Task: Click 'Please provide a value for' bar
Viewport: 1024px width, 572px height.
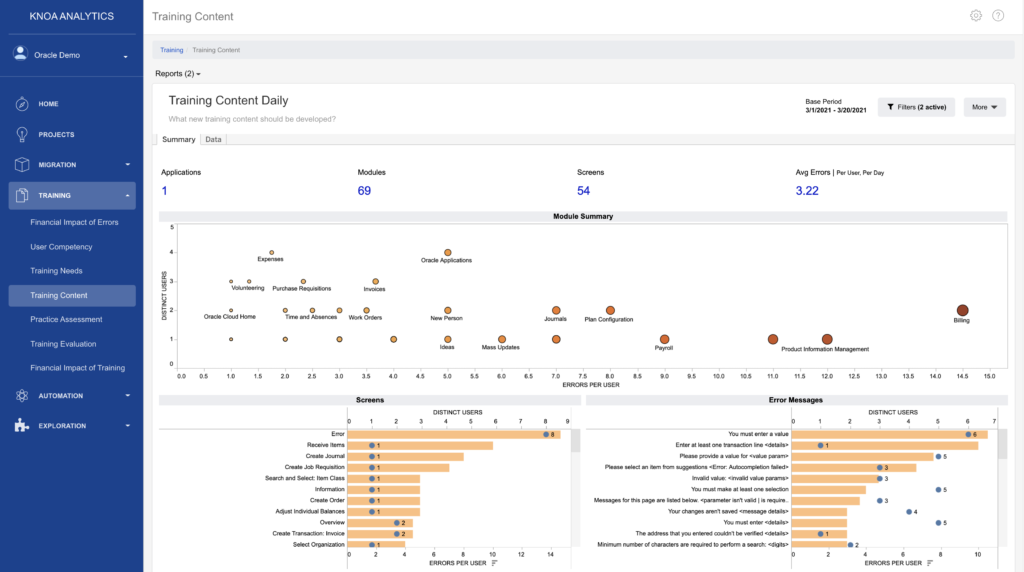Action: (863, 456)
